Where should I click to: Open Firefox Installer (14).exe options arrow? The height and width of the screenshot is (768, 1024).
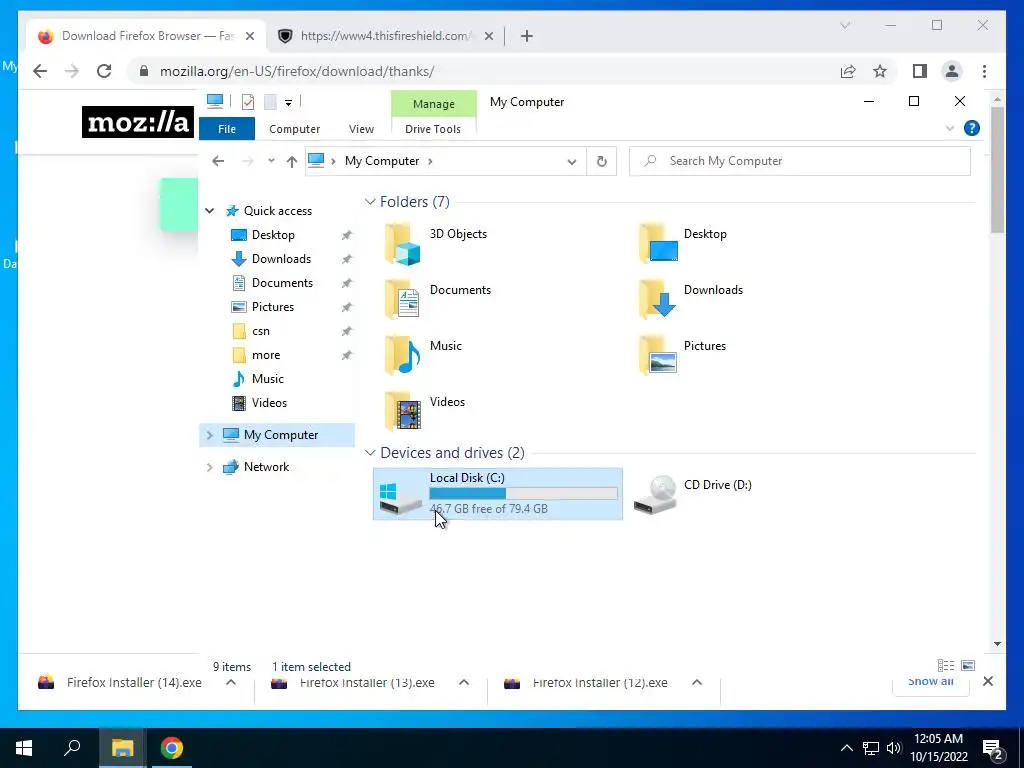coord(231,682)
